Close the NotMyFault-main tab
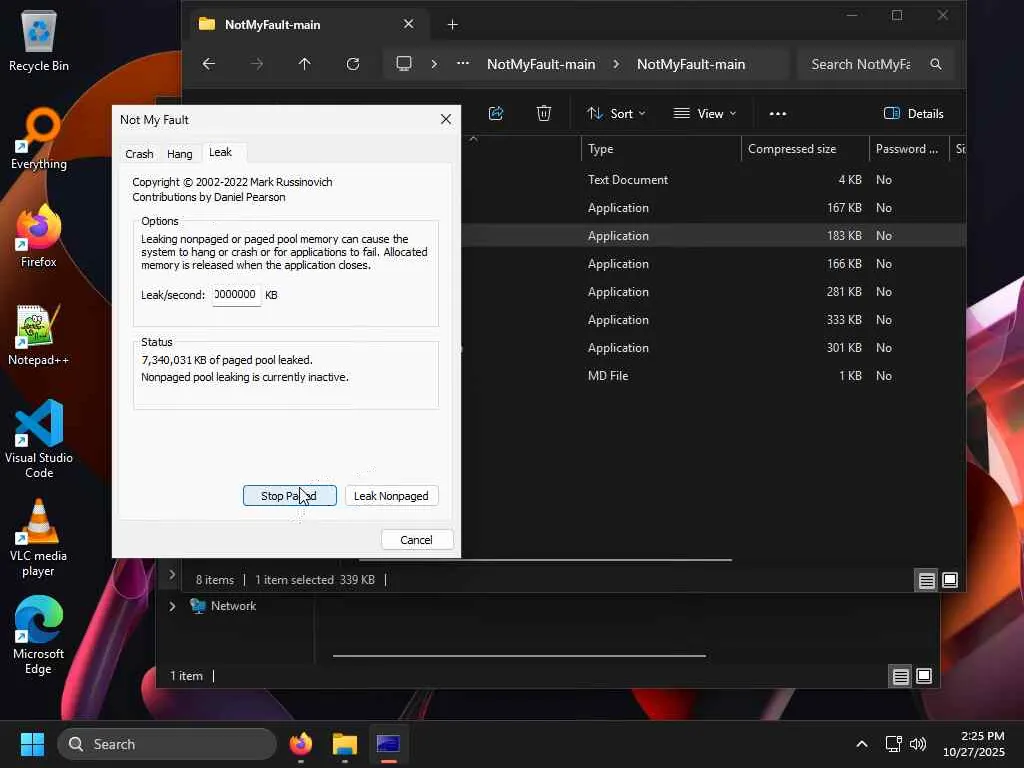Viewport: 1024px width, 768px height. 408,24
